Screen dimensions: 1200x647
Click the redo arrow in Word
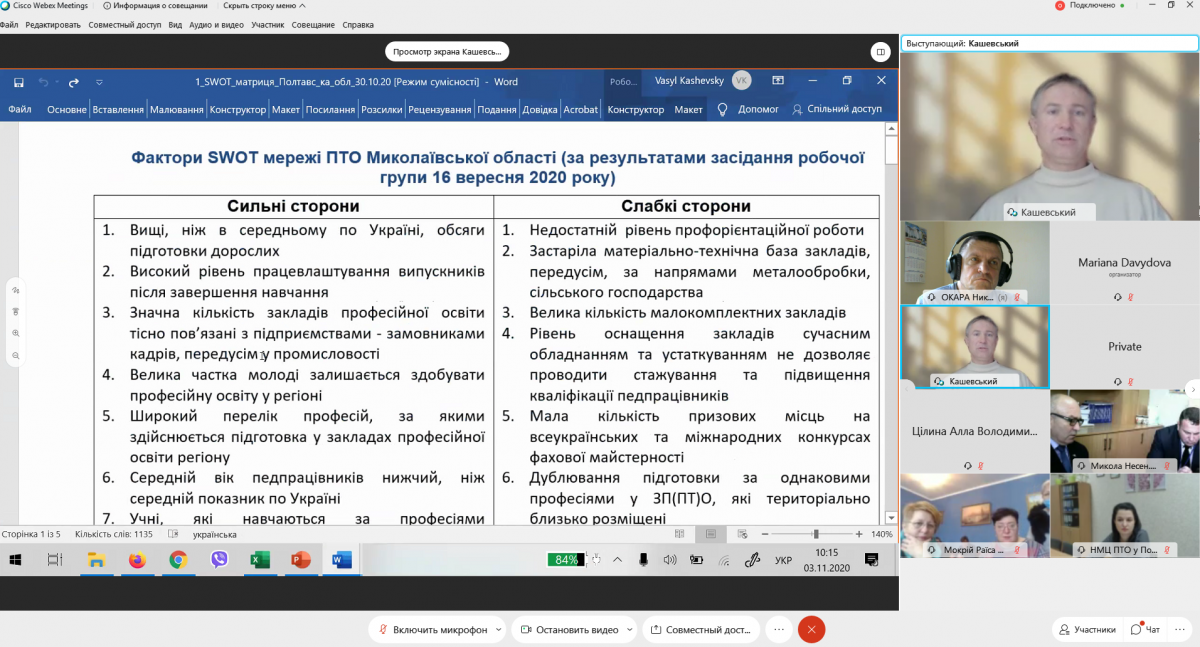(x=73, y=82)
